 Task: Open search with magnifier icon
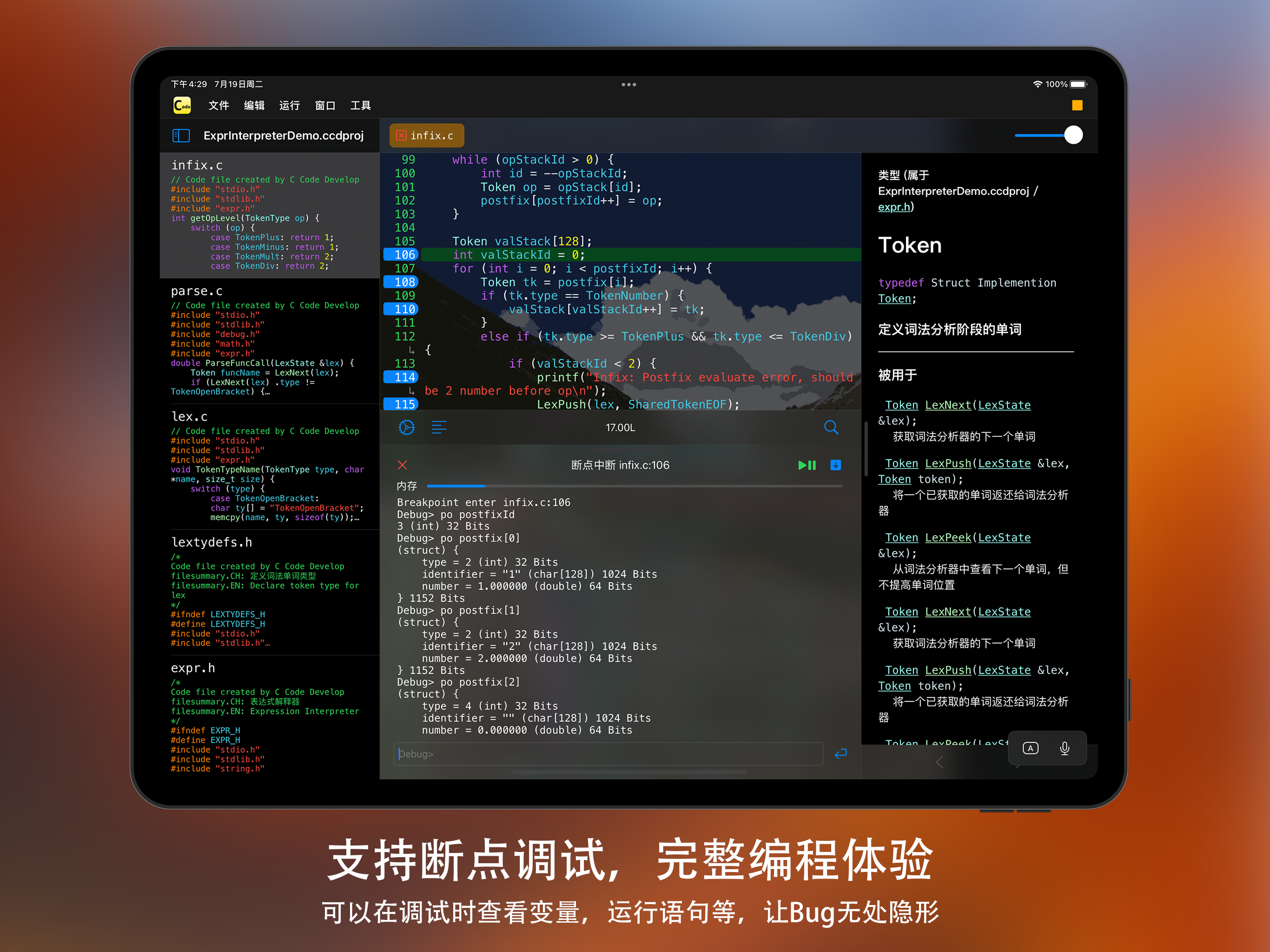[831, 427]
